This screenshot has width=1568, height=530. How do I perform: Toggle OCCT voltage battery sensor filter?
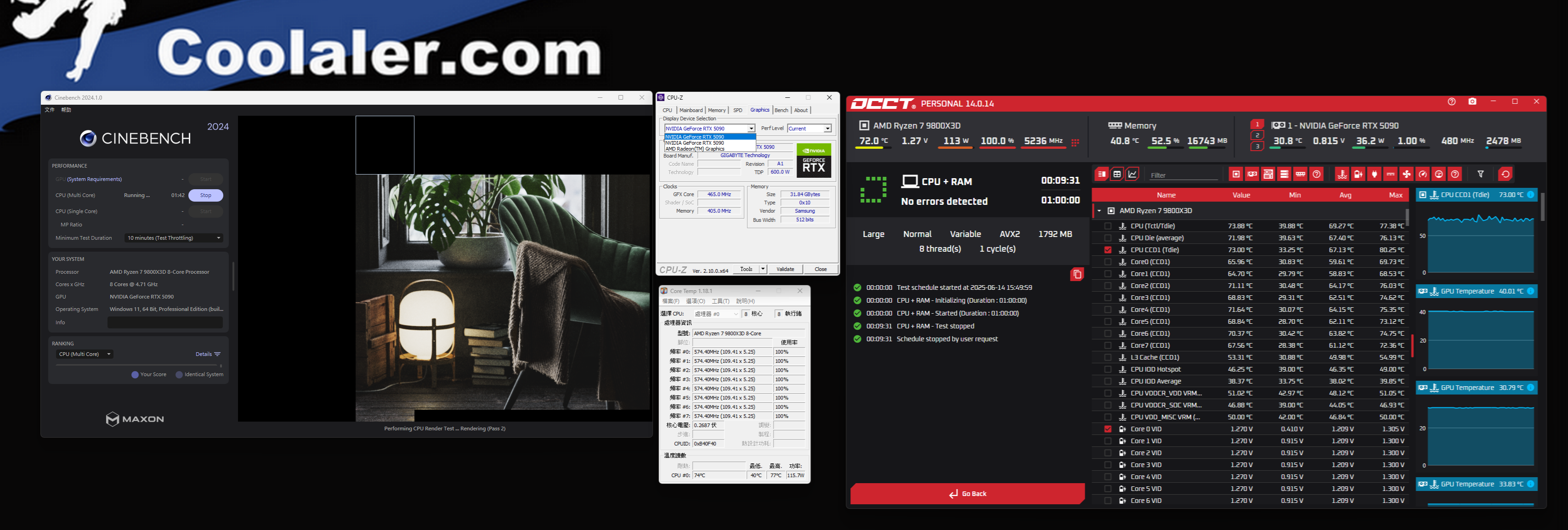pyautogui.click(x=1358, y=174)
